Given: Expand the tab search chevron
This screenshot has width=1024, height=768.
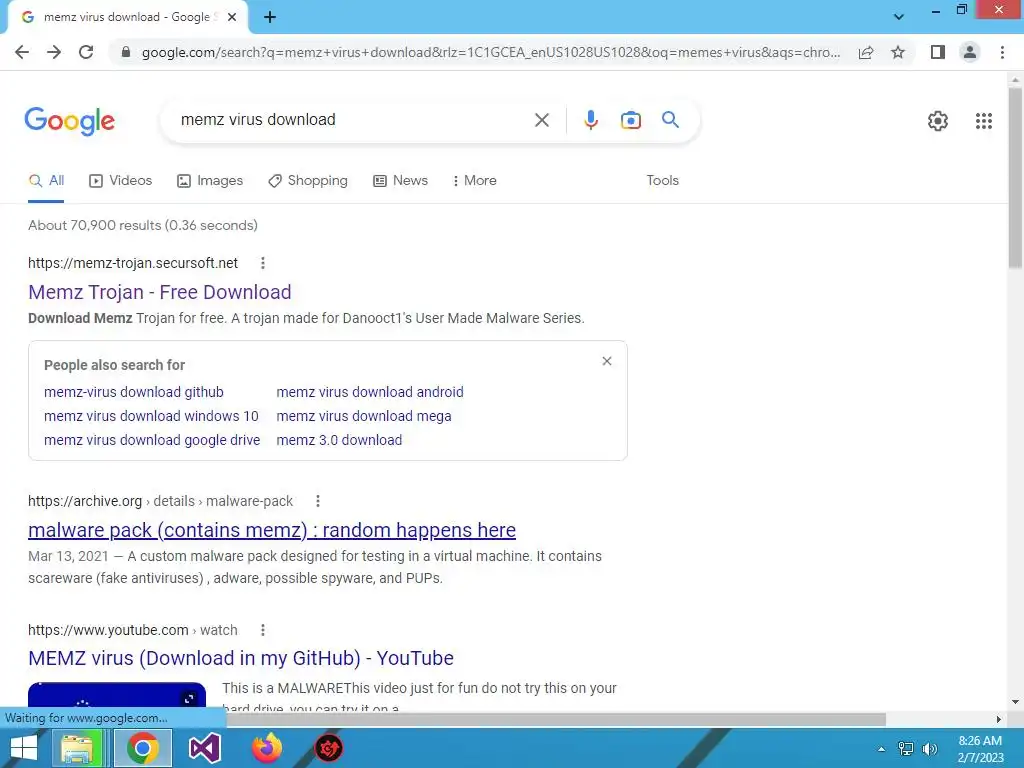Looking at the screenshot, I should (x=899, y=17).
